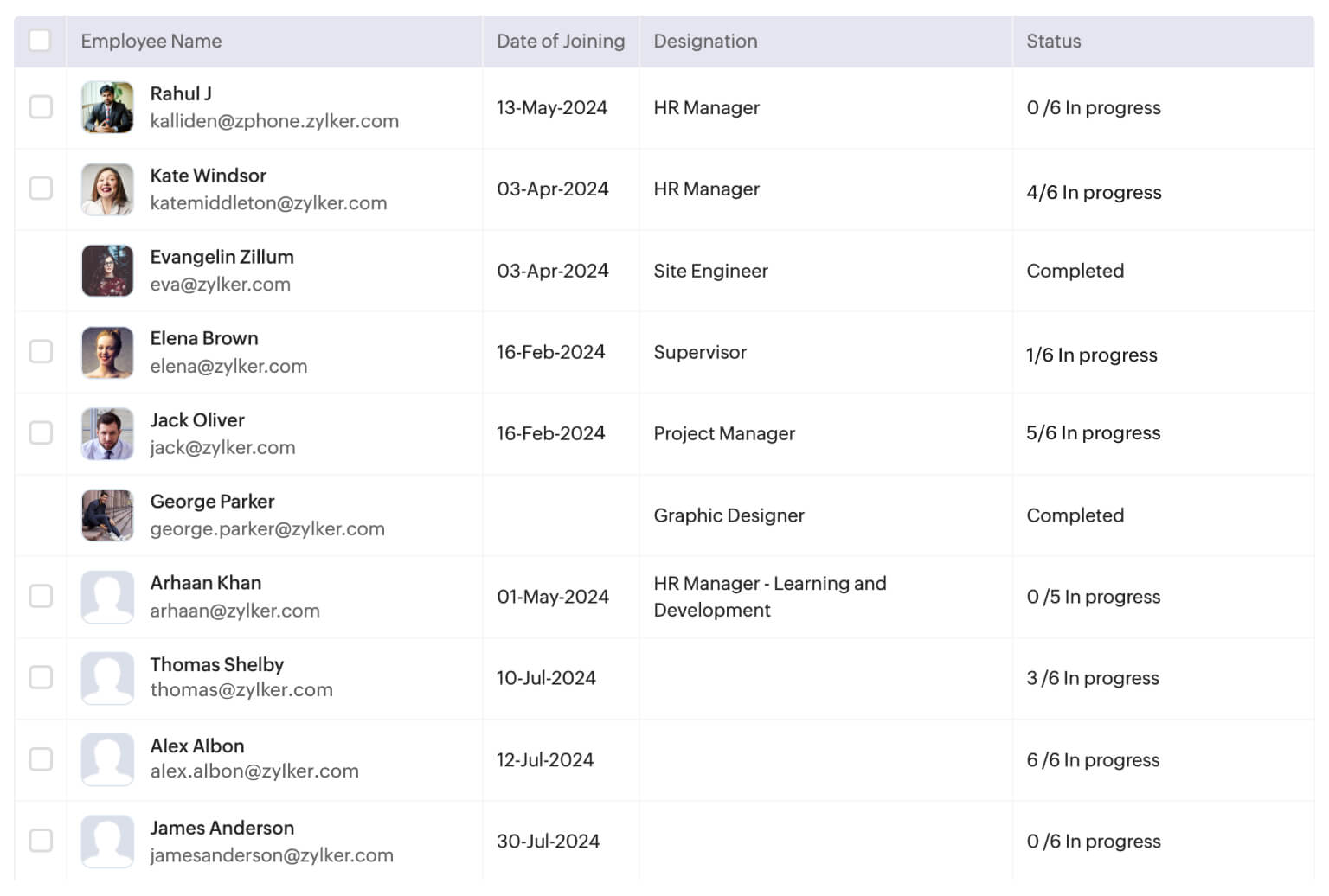The height and width of the screenshot is (896, 1329).
Task: Select Kate Windsor's row checkbox
Action: point(41,189)
